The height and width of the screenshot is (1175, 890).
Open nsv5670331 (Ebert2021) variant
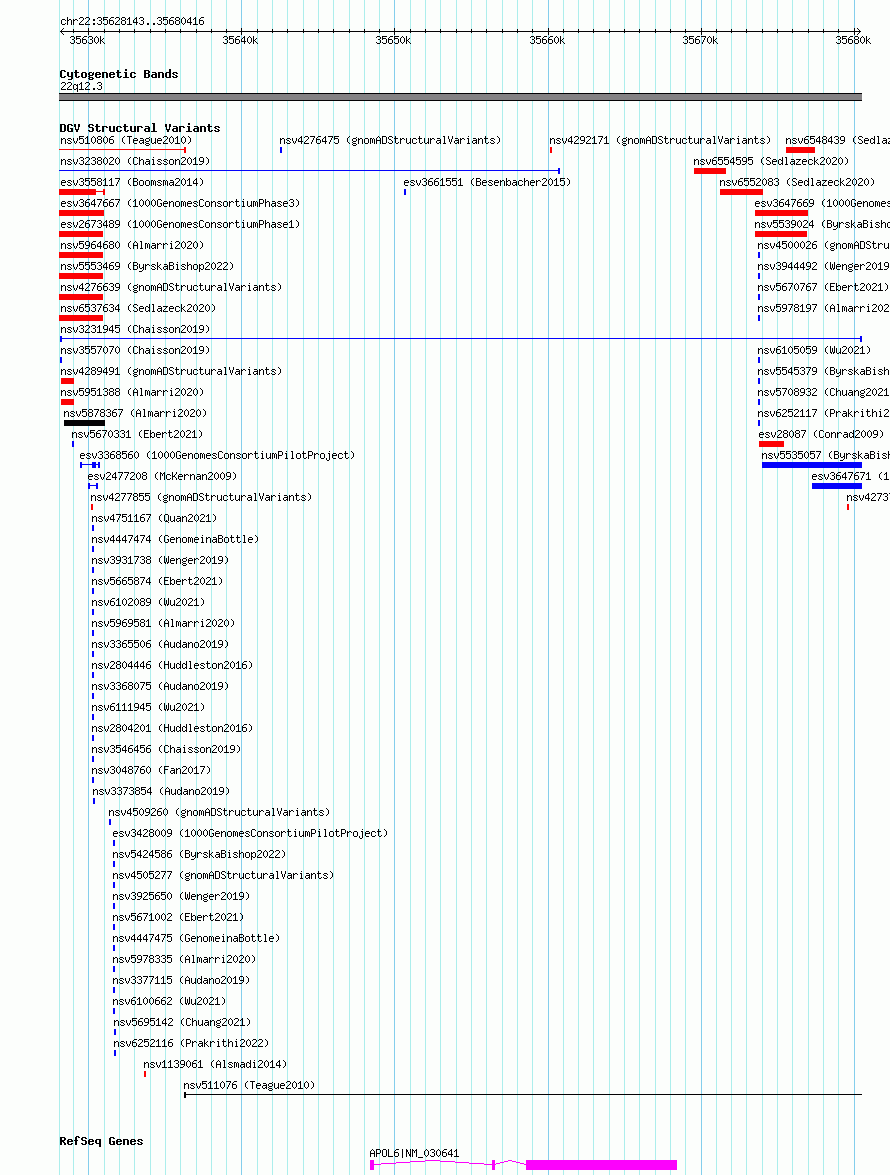tap(137, 434)
